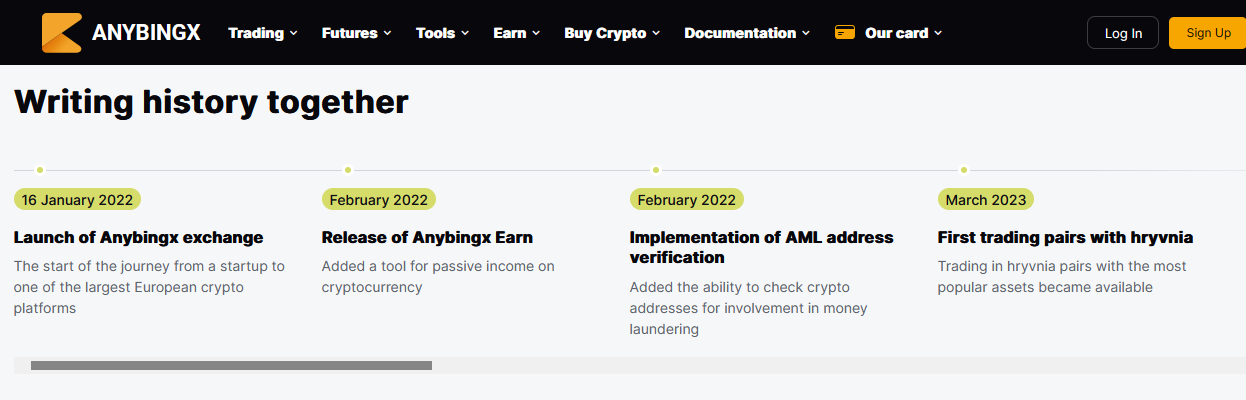Open the Documentation menu
The width and height of the screenshot is (1246, 400).
tap(747, 33)
